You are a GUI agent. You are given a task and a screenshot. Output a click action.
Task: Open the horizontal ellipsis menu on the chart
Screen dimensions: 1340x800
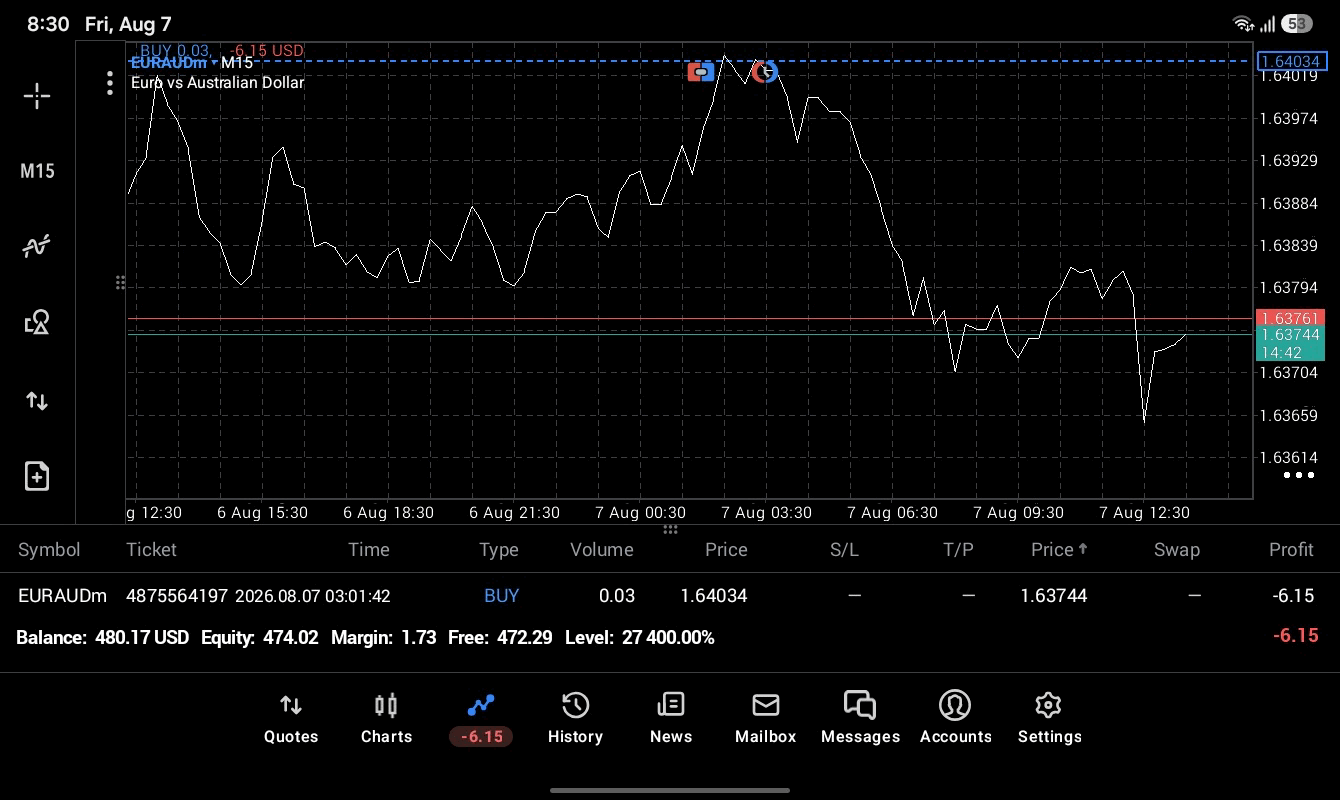1298,475
